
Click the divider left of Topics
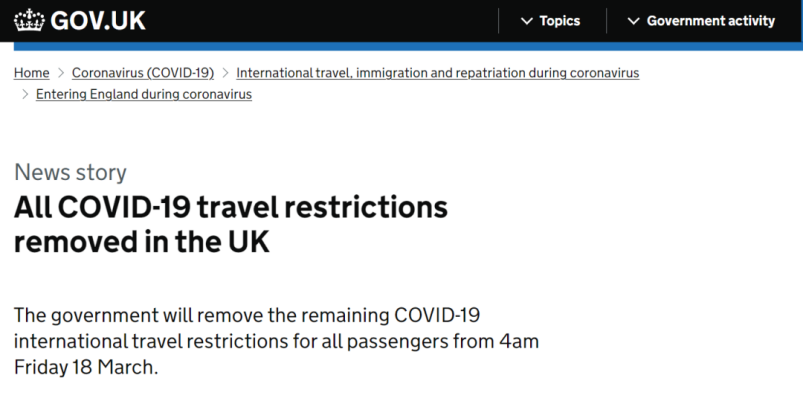498,21
